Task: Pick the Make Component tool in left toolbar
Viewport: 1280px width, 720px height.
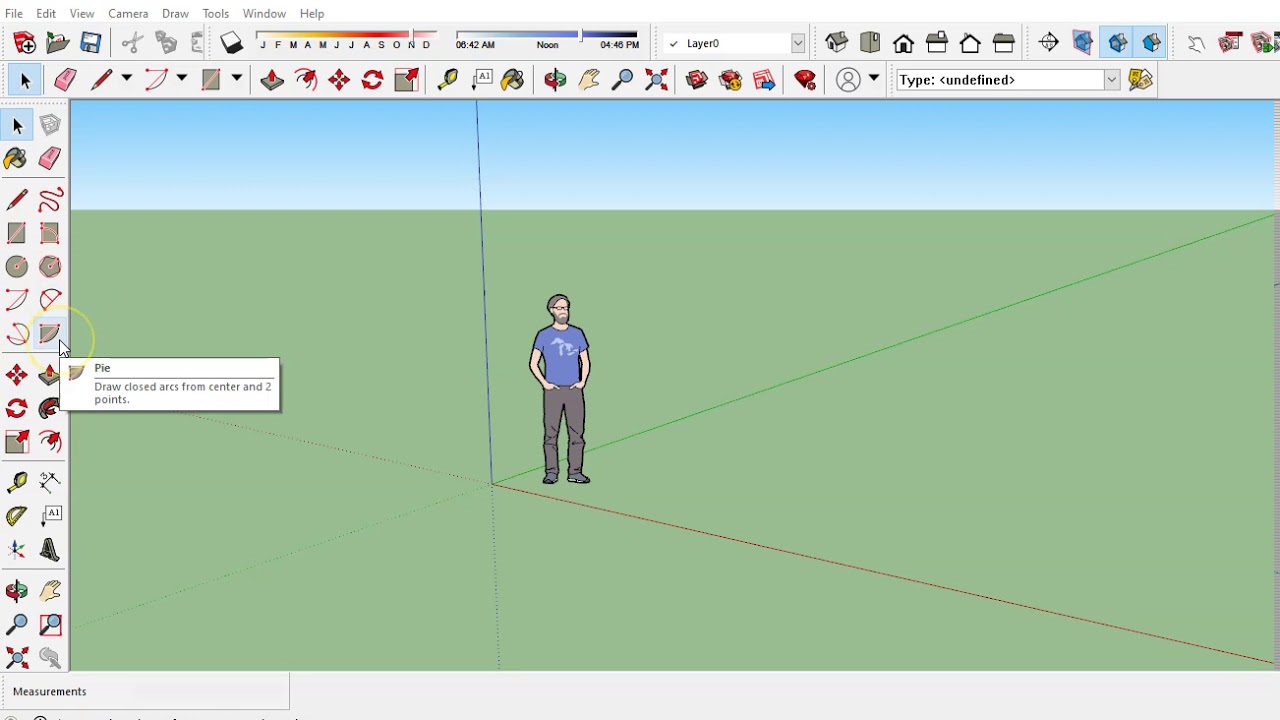Action: tap(50, 125)
